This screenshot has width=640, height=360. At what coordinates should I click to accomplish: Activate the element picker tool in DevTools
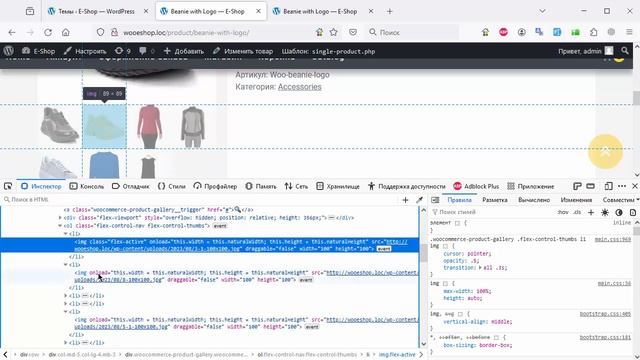pos(8,186)
